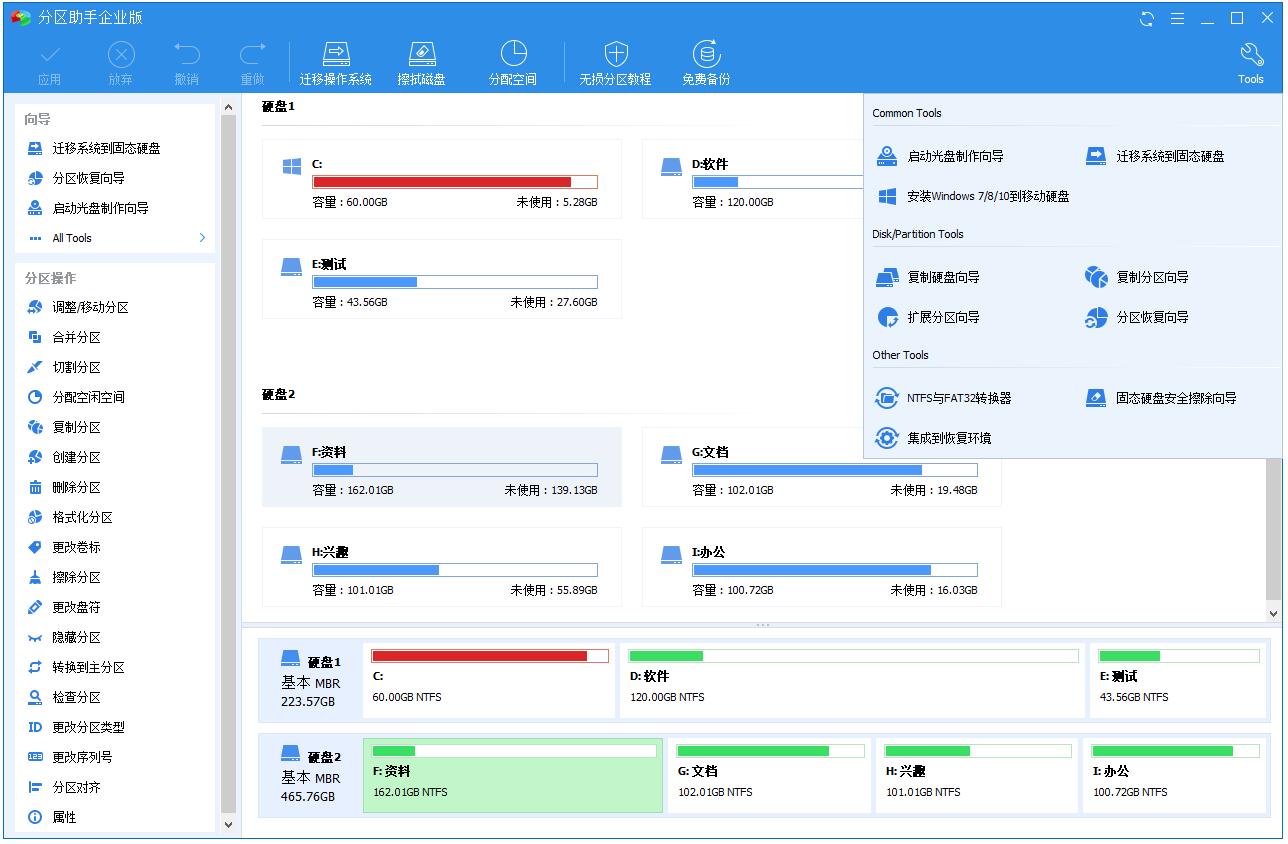The height and width of the screenshot is (844, 1288).
Task: Click 硬盘1 disk label in bottom map
Action: click(x=311, y=681)
